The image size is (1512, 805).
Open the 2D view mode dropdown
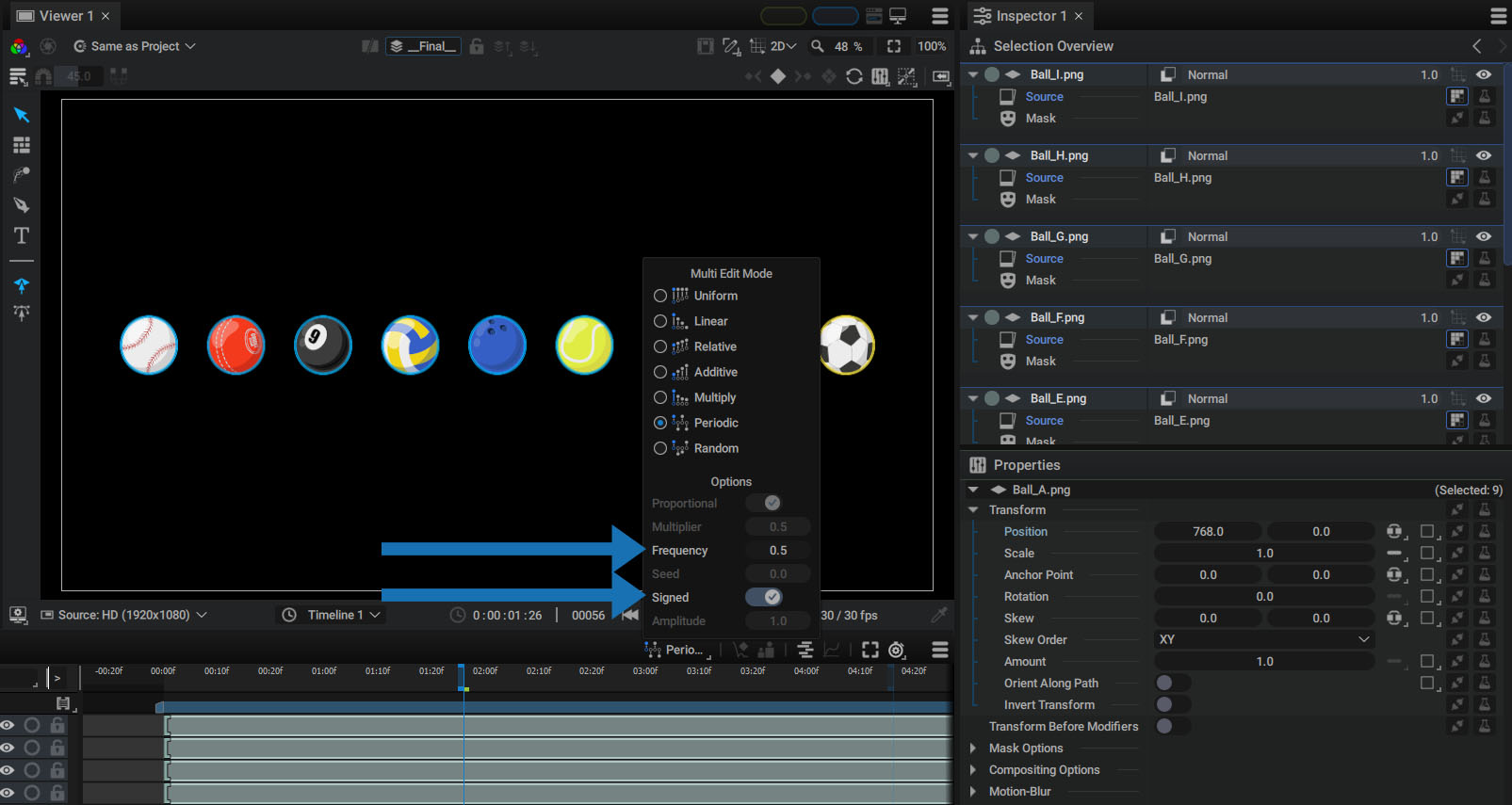click(x=783, y=46)
